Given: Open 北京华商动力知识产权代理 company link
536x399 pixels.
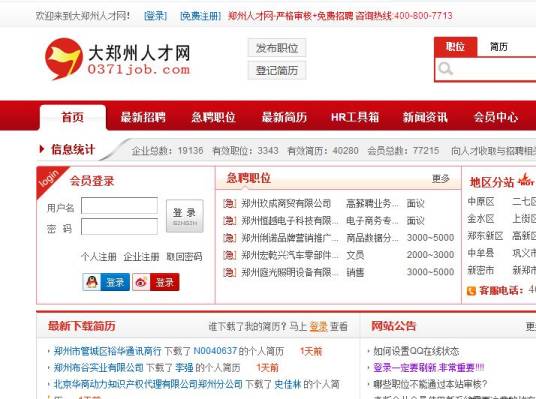Looking at the screenshot, I should click(148, 384).
